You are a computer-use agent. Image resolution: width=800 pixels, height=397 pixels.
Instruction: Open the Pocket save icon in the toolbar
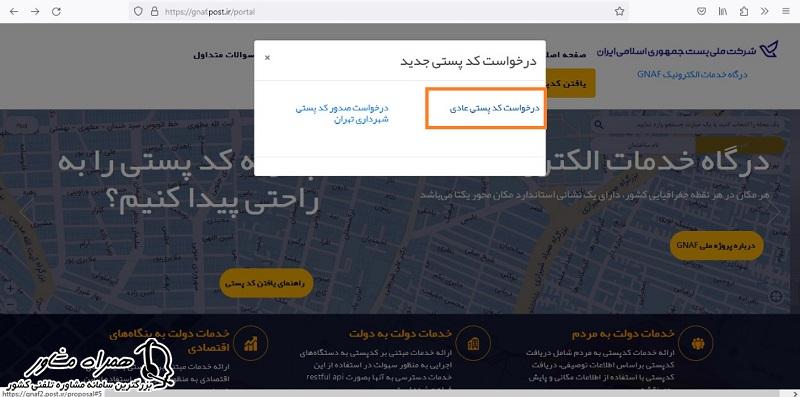702,11
